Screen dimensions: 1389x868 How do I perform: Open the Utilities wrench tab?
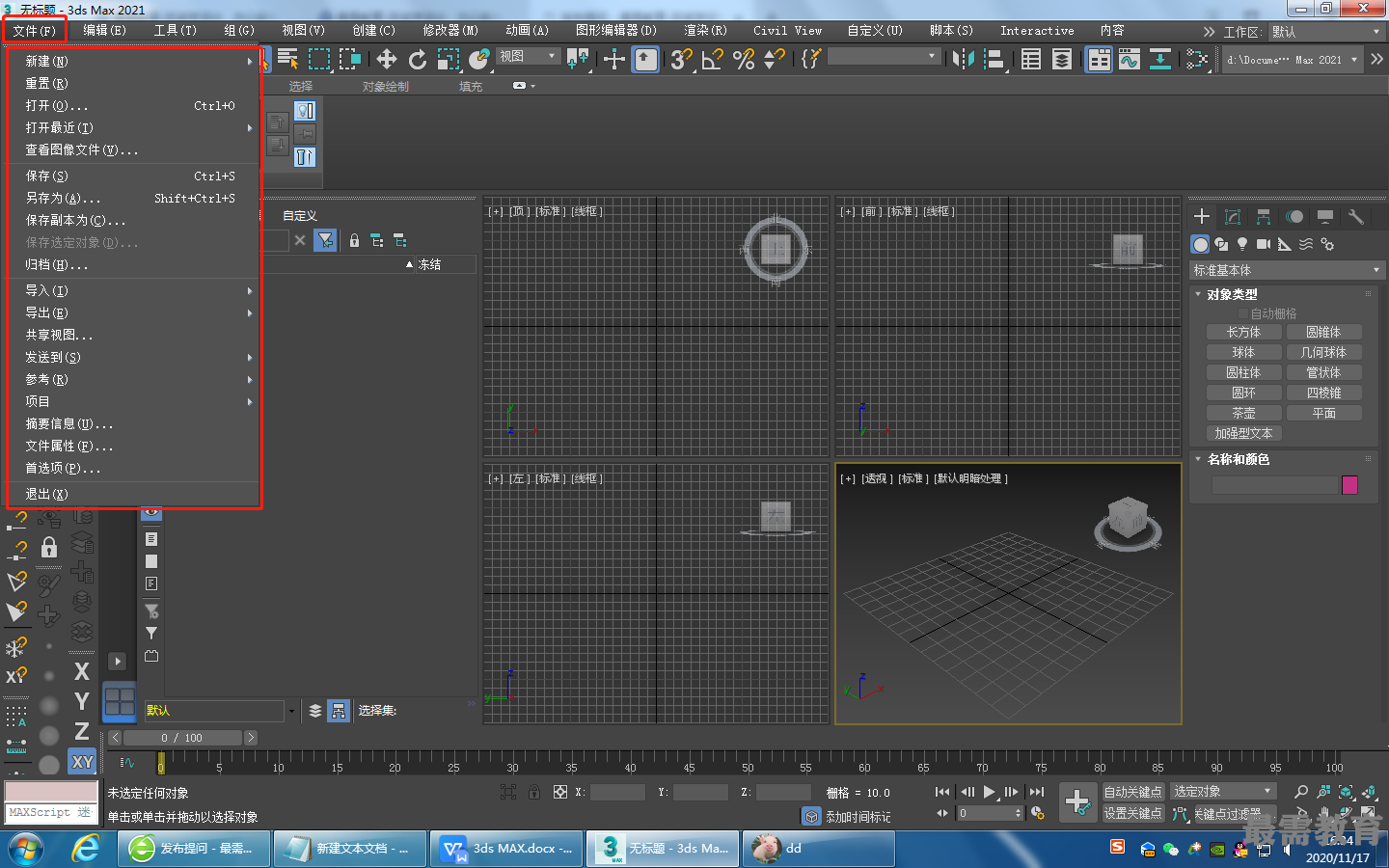(x=1355, y=217)
